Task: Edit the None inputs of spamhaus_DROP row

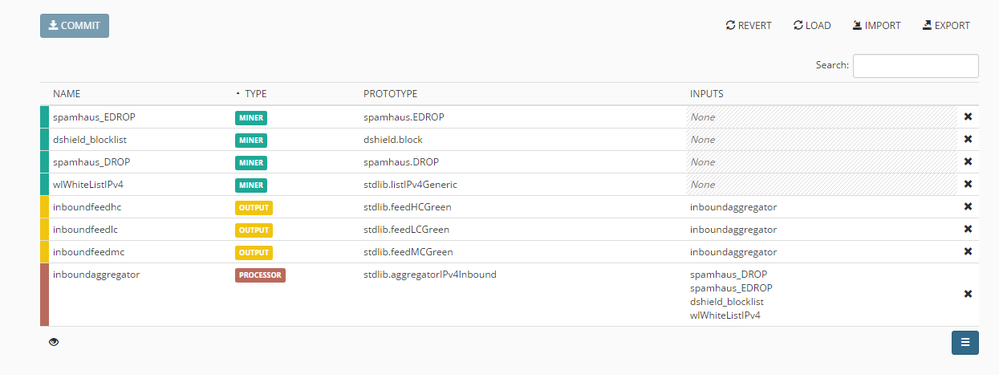Action: (821, 162)
